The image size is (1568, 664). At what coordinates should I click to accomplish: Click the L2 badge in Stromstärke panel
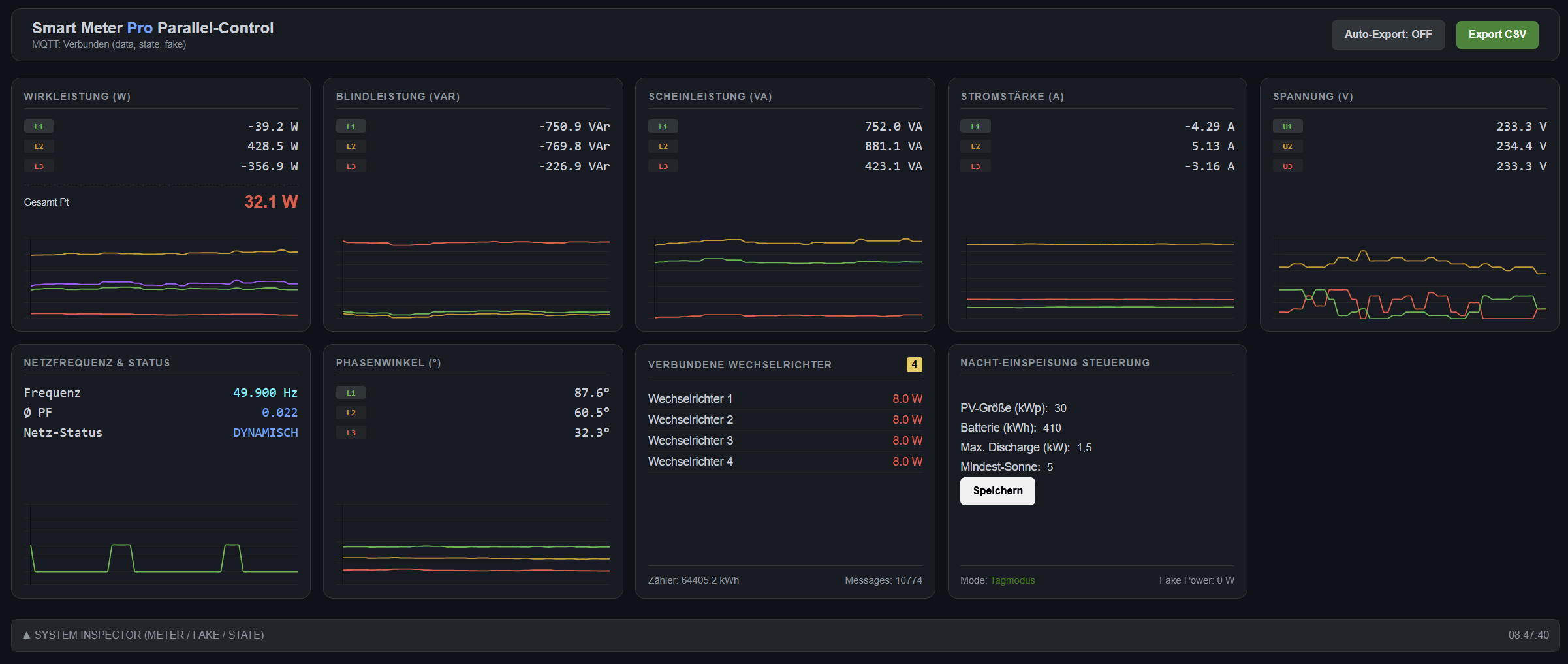(975, 146)
